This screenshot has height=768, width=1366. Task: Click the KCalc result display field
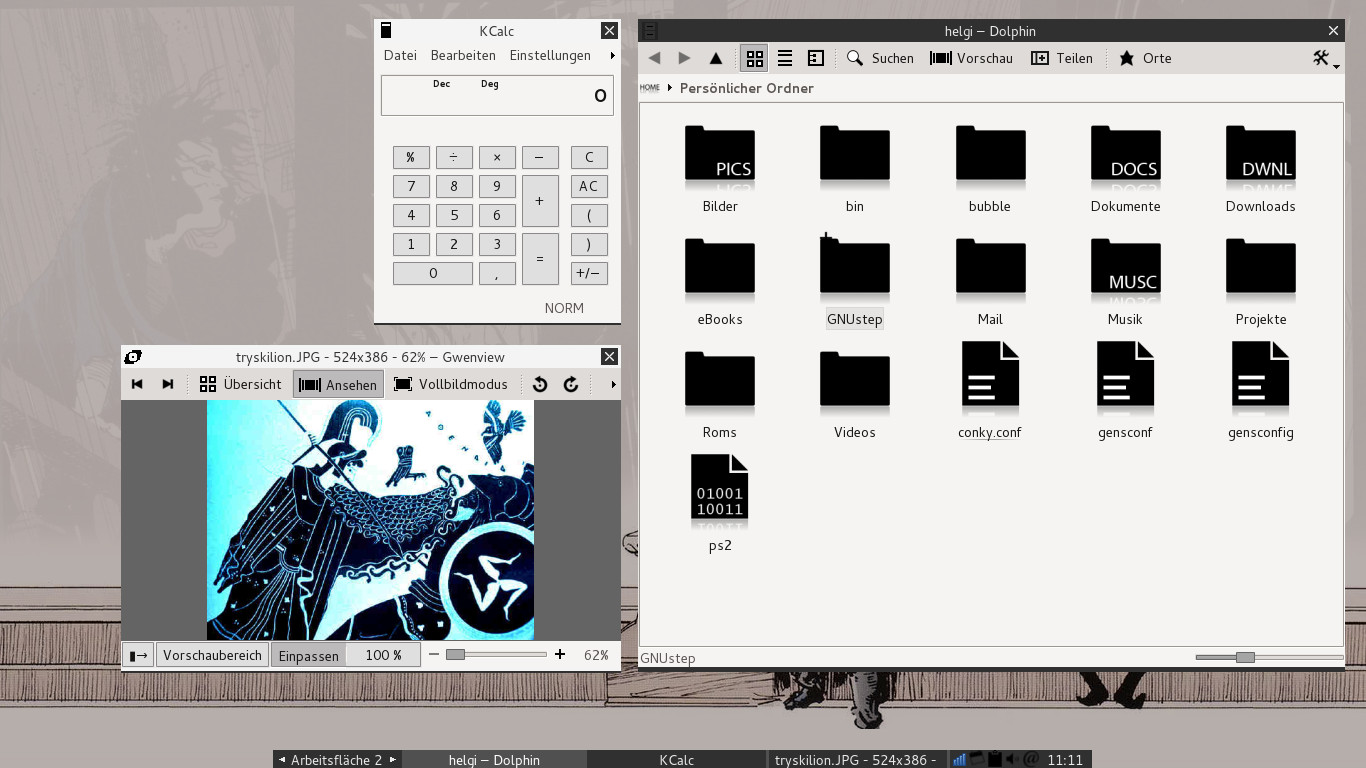point(497,96)
